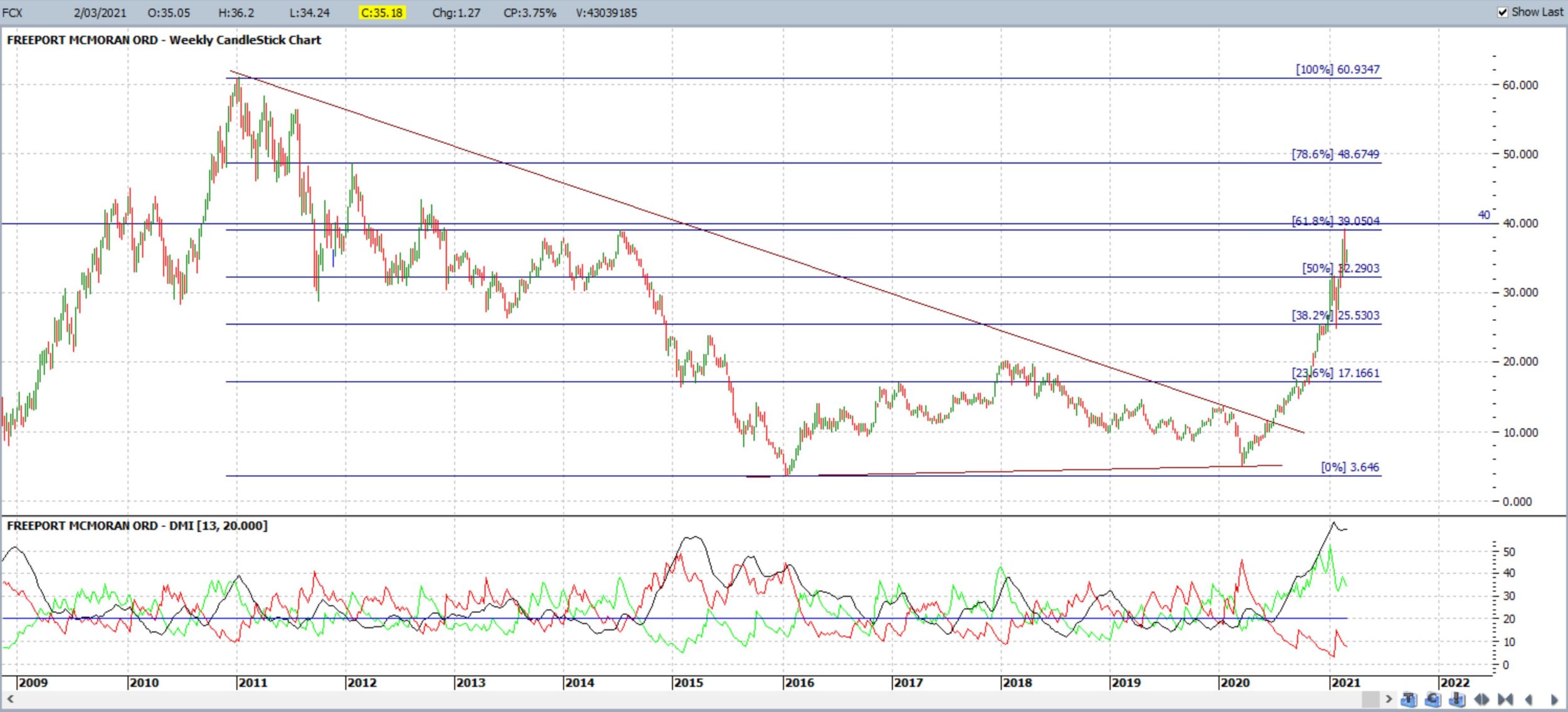Click the 2021 year axis label
This screenshot has height=712, width=1568.
pos(1345,683)
